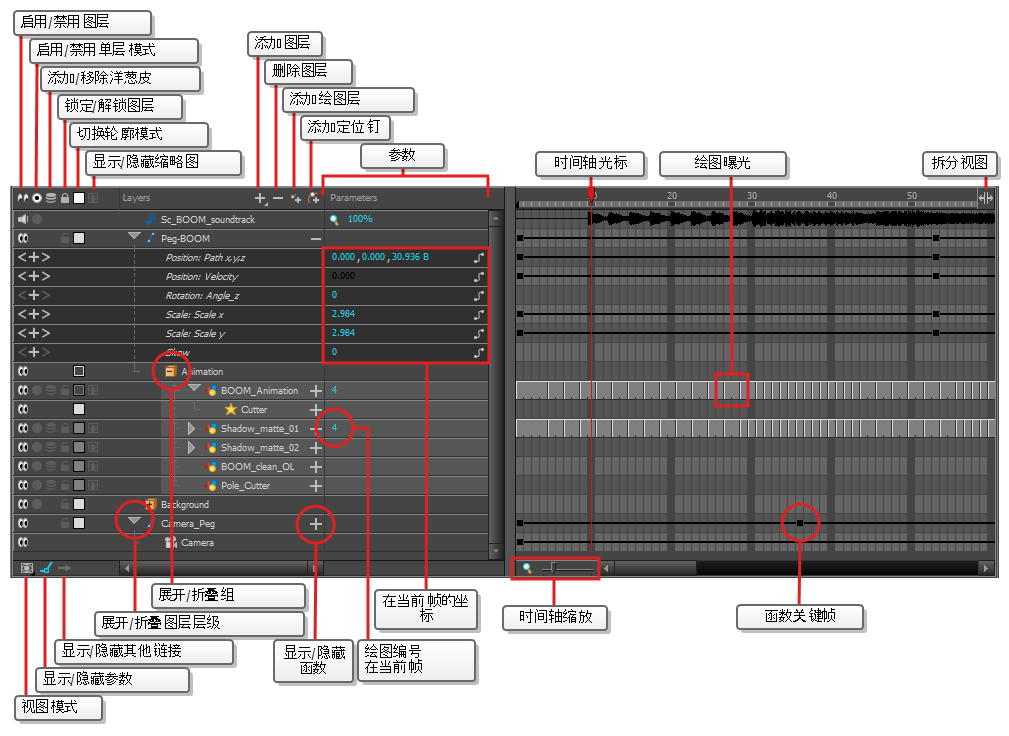1009x736 pixels.
Task: Click the Delete Layers minus icon in header
Action: pyautogui.click(x=278, y=198)
